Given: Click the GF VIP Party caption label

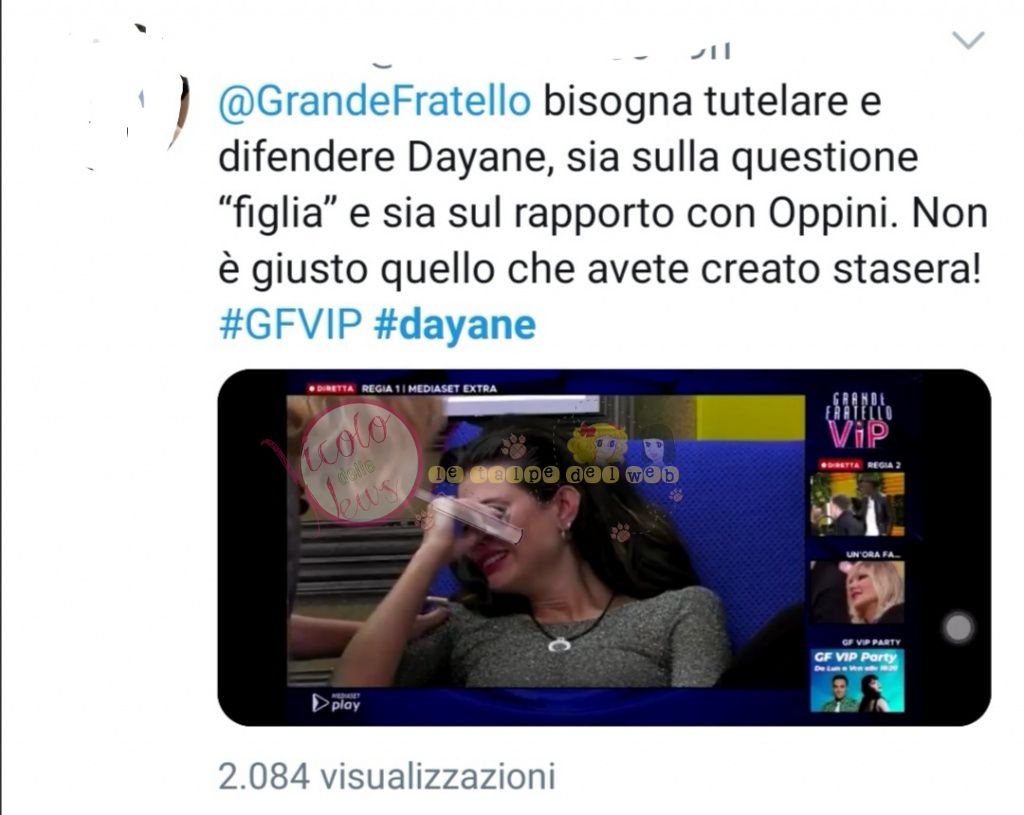Looking at the screenshot, I should click(871, 642).
